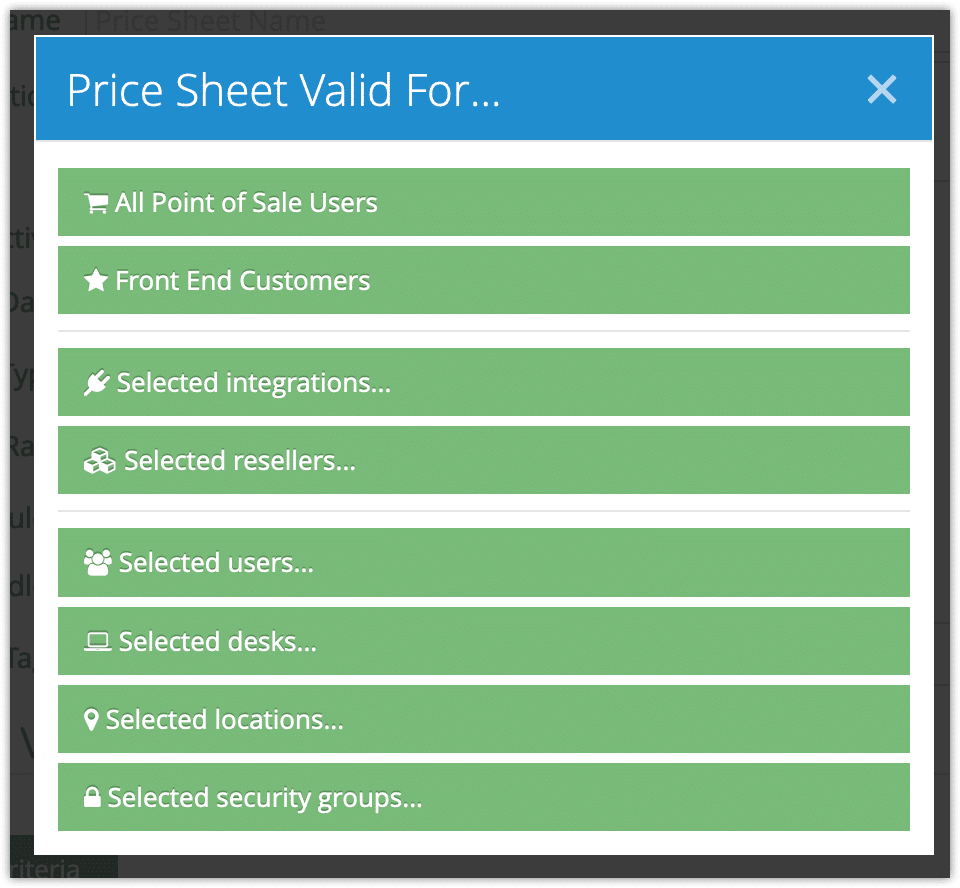The image size is (960, 888).
Task: Click the group icon for users
Action: 98,563
